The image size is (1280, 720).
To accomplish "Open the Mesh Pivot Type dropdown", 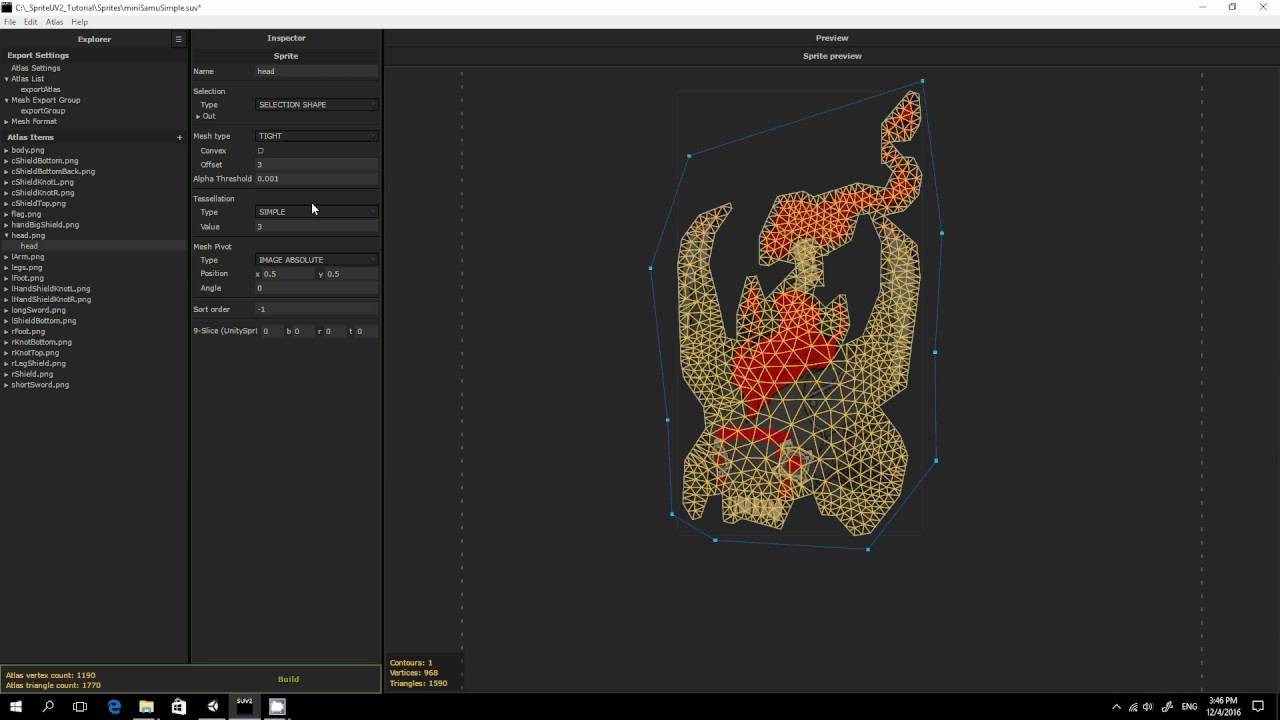I will [x=315, y=259].
